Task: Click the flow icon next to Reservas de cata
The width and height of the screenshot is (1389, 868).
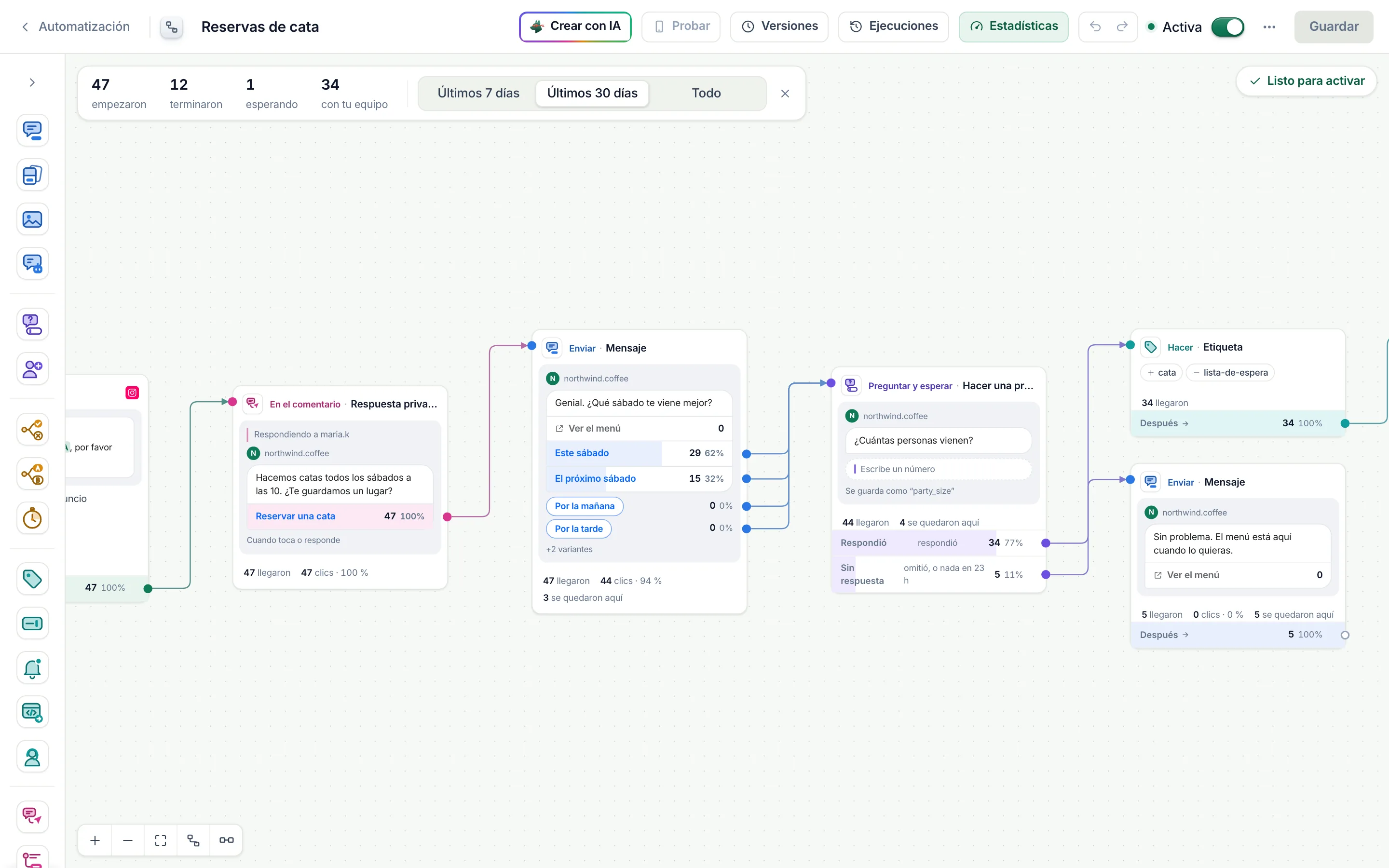Action: (172, 27)
